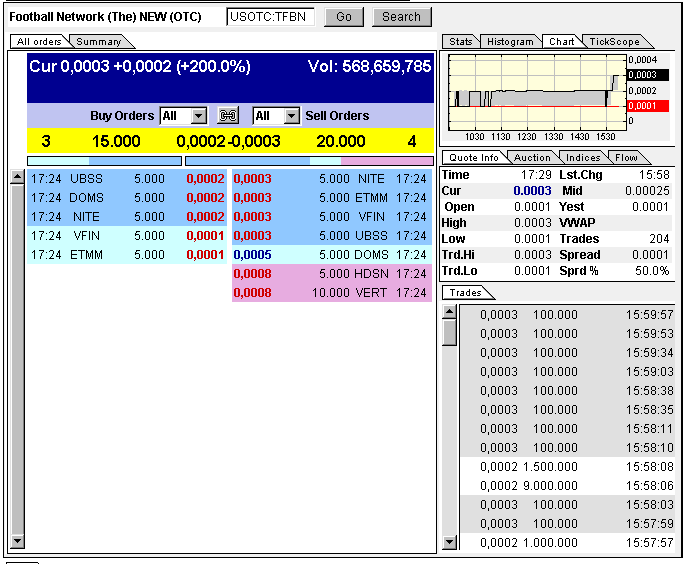Select the Flow tab
This screenshot has height=564, width=687.
[626, 157]
